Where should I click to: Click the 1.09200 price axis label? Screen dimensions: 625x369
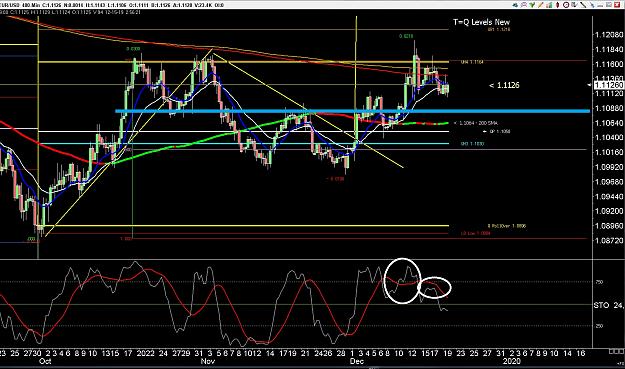point(609,211)
